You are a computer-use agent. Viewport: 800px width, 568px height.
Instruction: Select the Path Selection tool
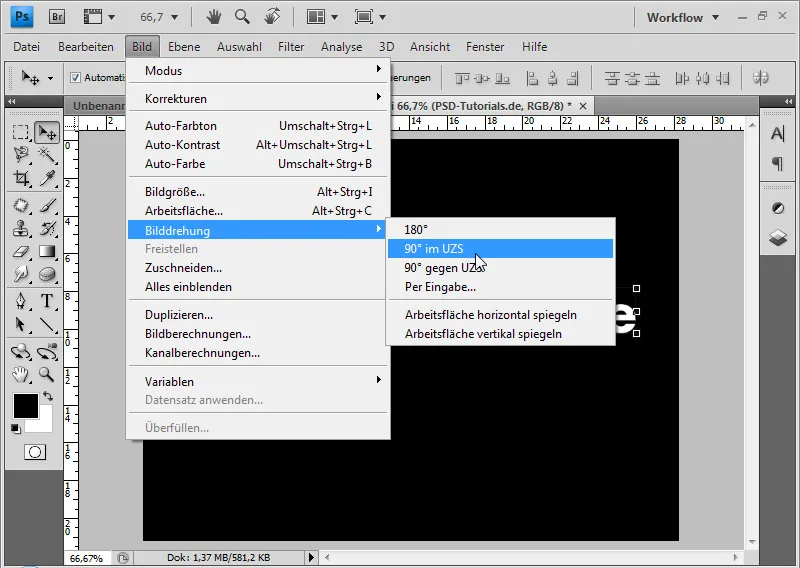click(21, 324)
